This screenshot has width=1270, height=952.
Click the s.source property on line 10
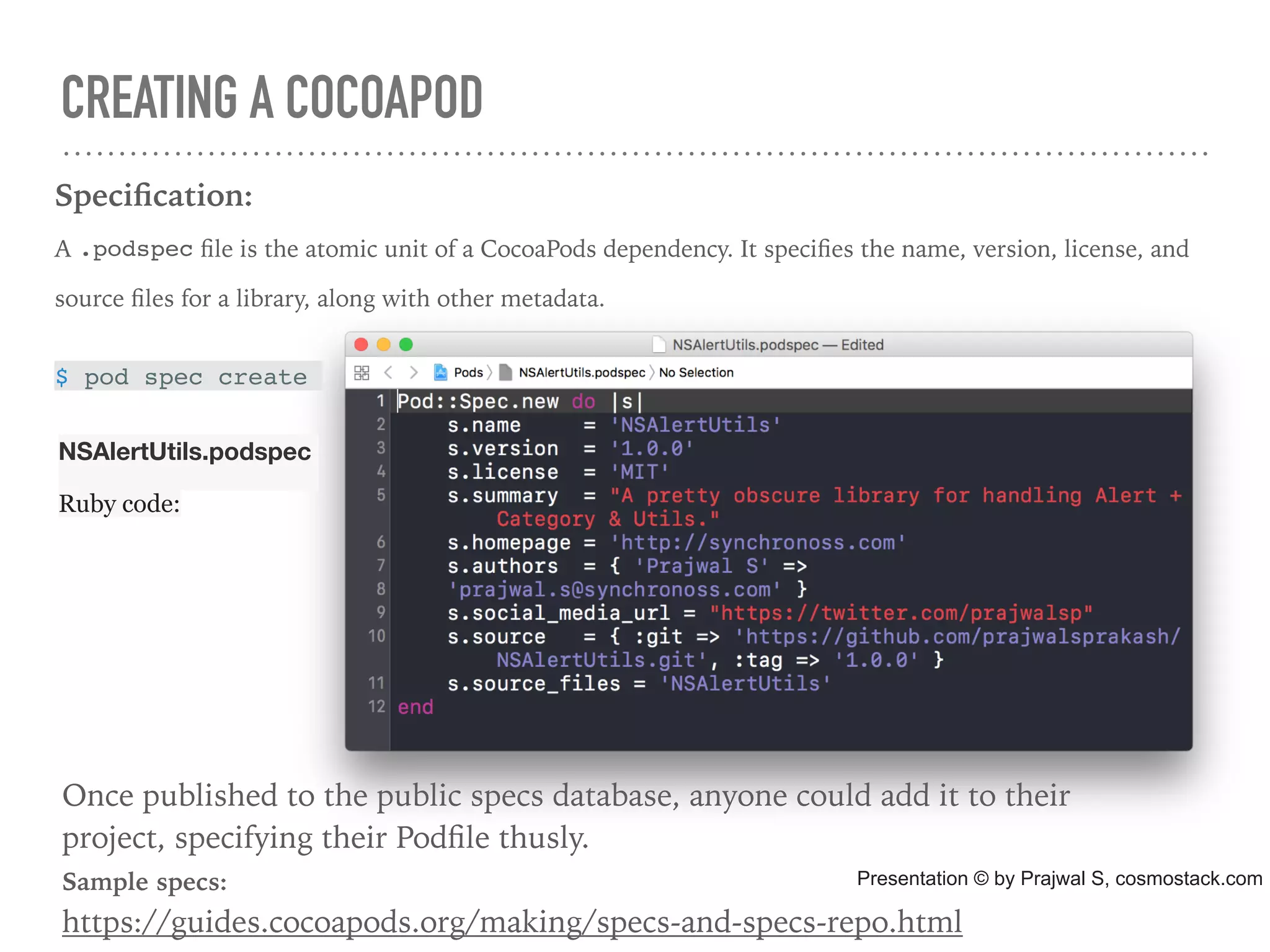point(497,637)
